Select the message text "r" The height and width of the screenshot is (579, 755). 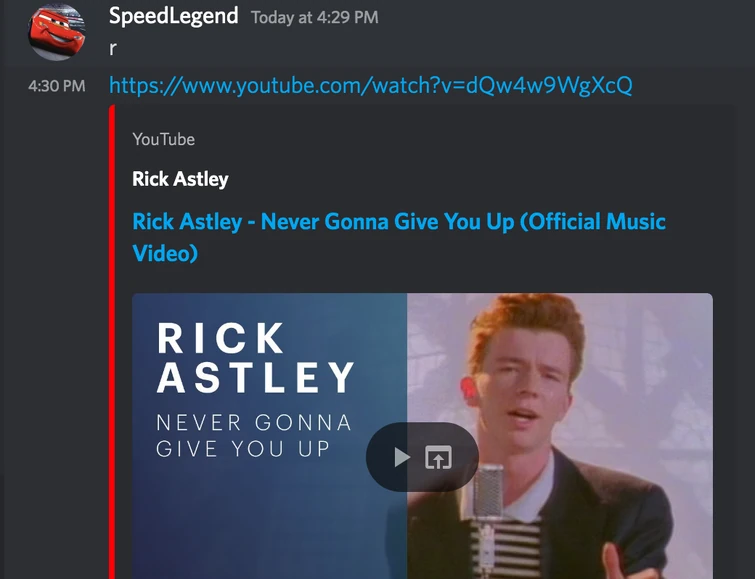coord(113,49)
